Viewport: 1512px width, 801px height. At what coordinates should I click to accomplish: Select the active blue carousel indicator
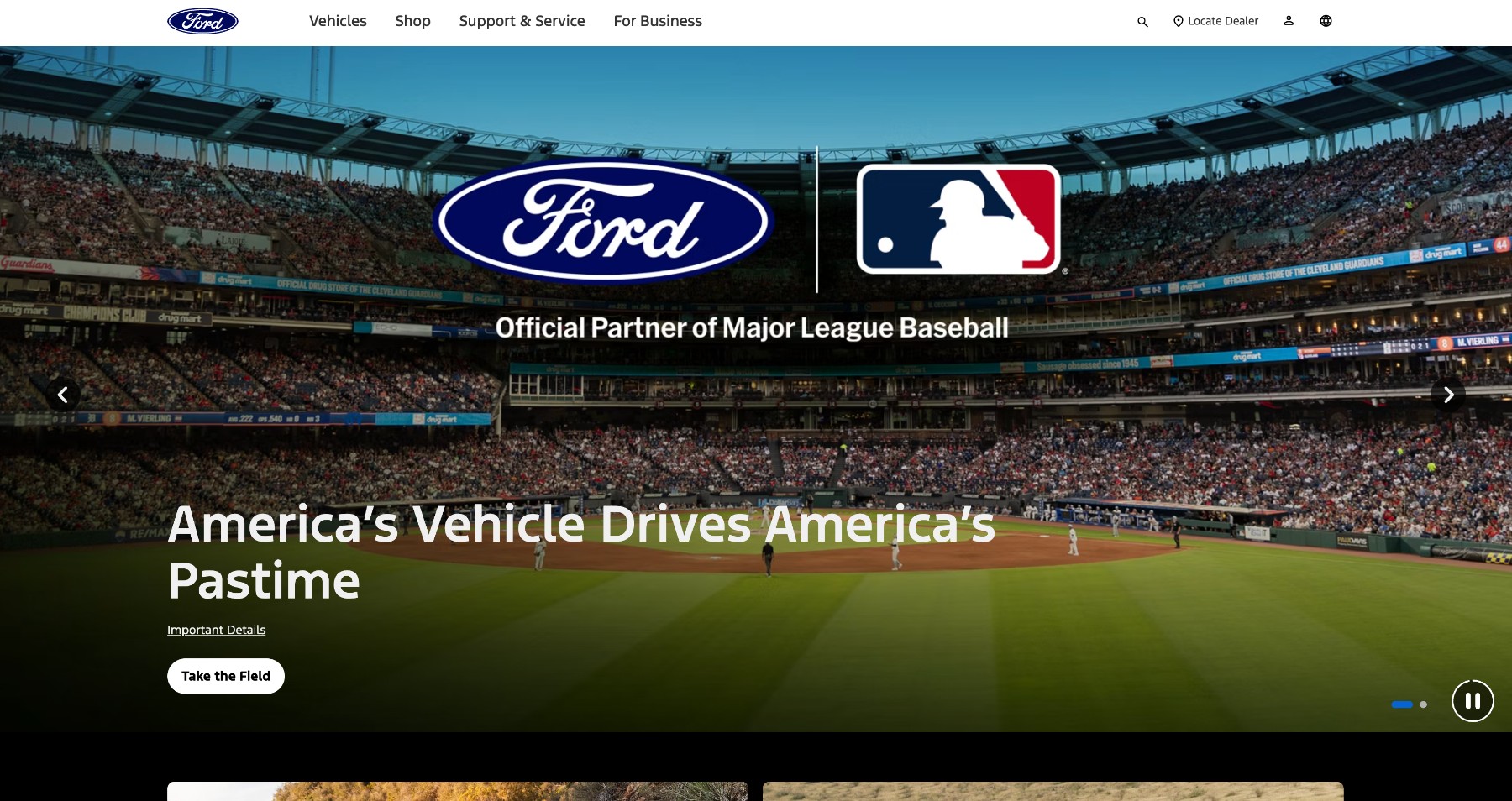coord(1402,704)
